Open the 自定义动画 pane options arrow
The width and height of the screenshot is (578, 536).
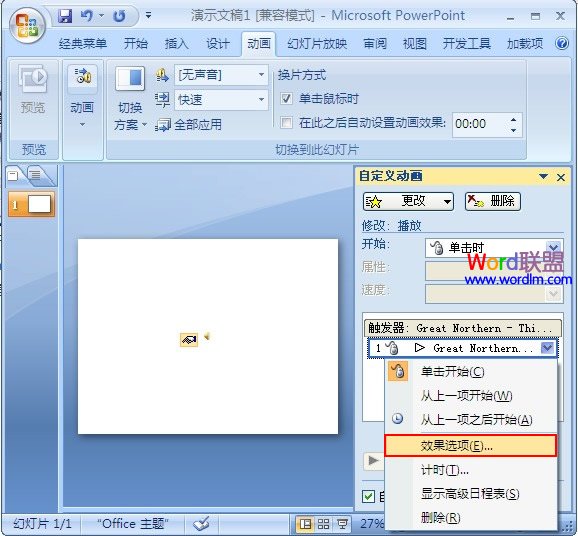(543, 176)
